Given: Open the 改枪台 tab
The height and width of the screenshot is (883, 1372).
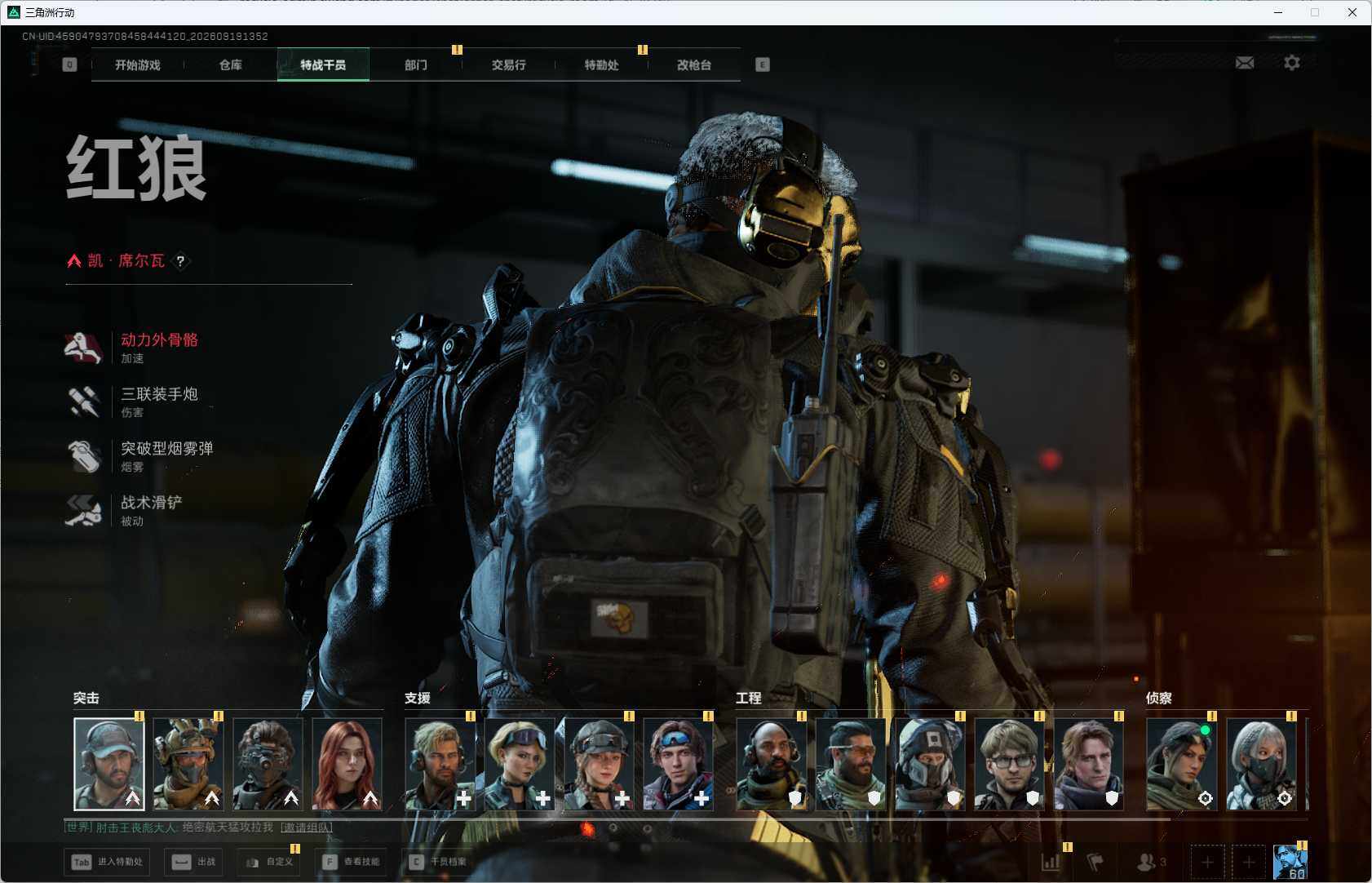Looking at the screenshot, I should 694,65.
